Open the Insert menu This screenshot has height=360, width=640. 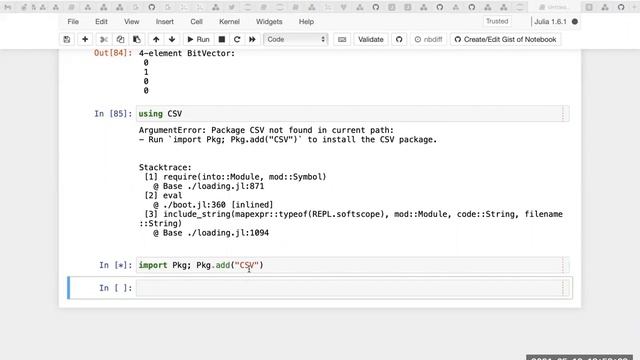(x=164, y=22)
